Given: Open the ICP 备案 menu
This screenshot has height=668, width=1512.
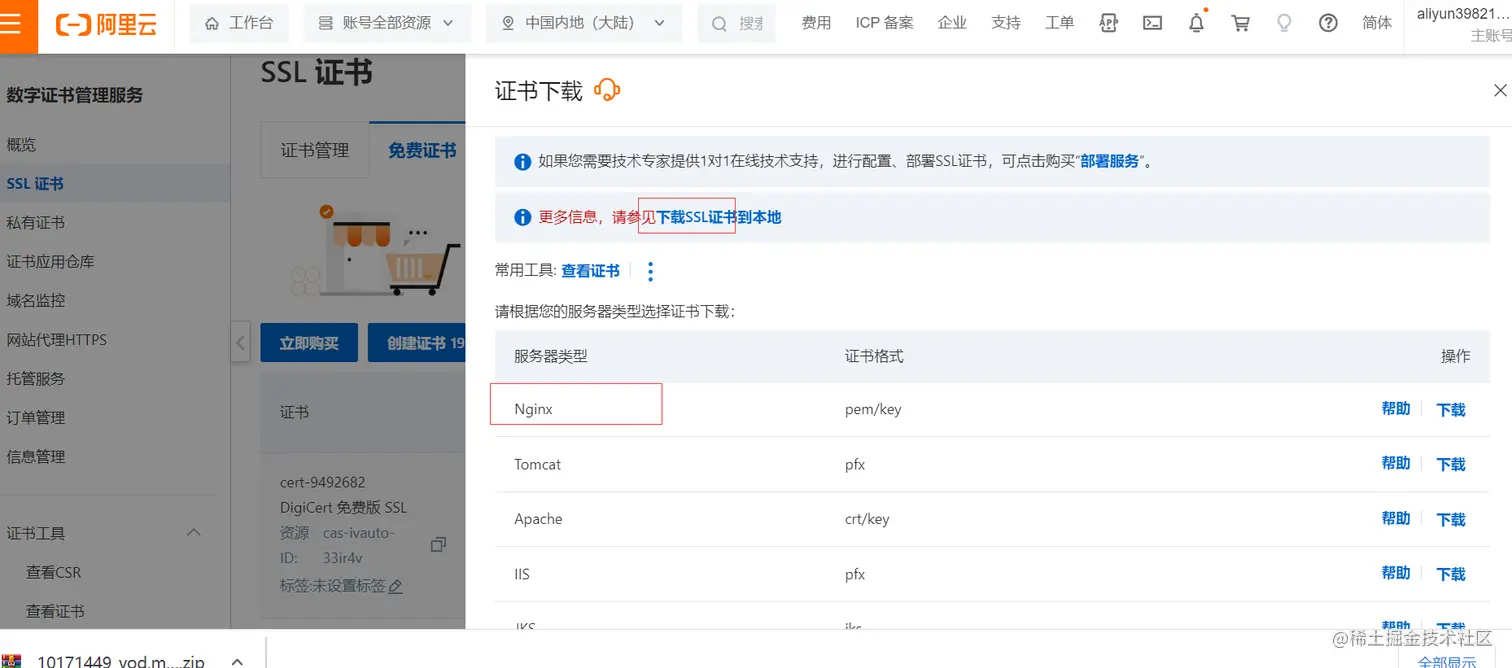Looking at the screenshot, I should coord(884,23).
